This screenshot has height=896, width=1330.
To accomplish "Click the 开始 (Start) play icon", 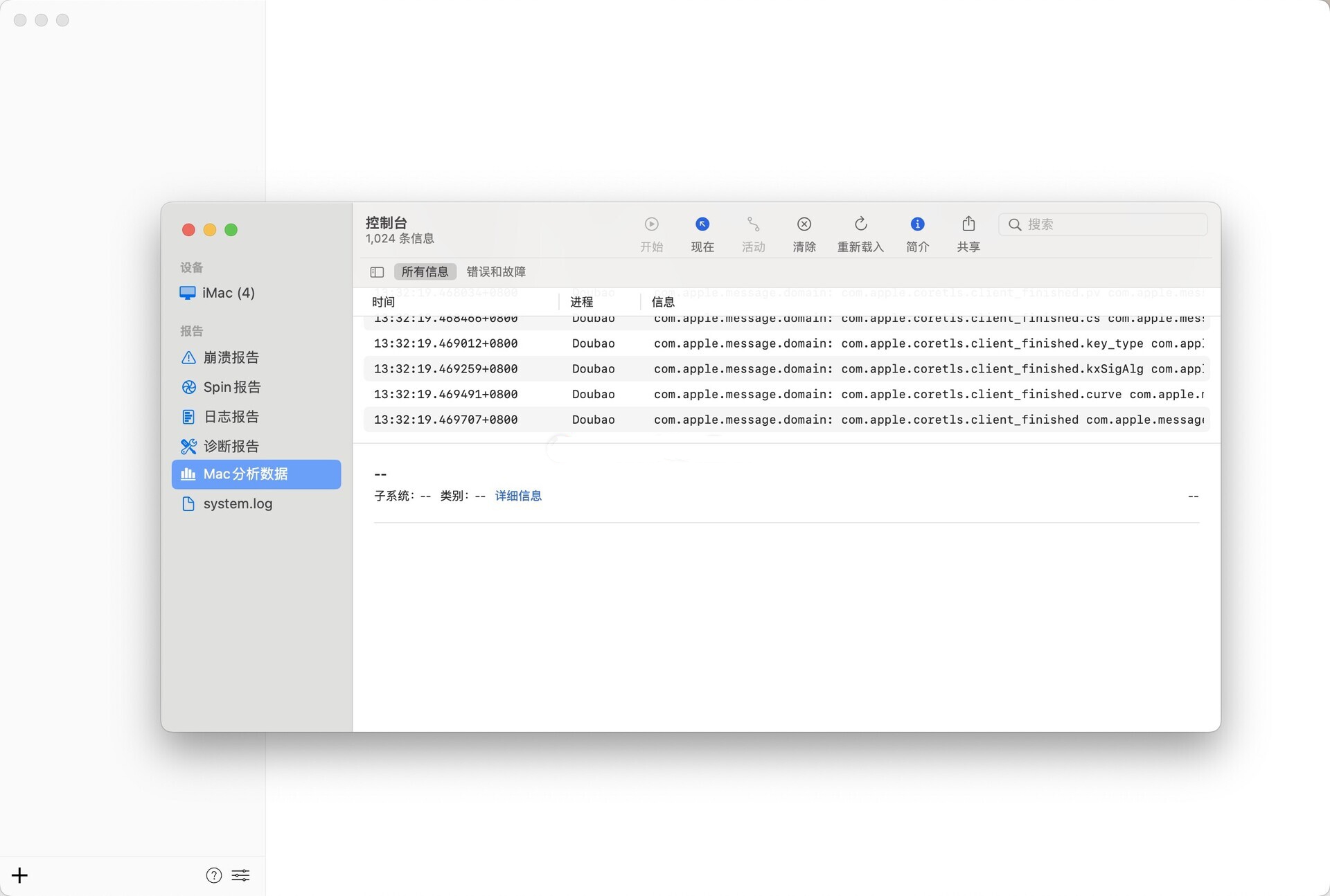I will 651,224.
